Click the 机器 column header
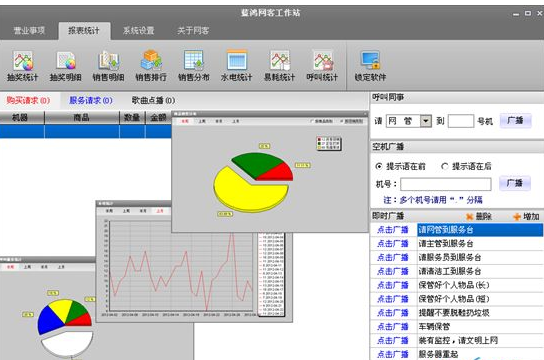Screen dimensions: 544x360 pos(22,118)
